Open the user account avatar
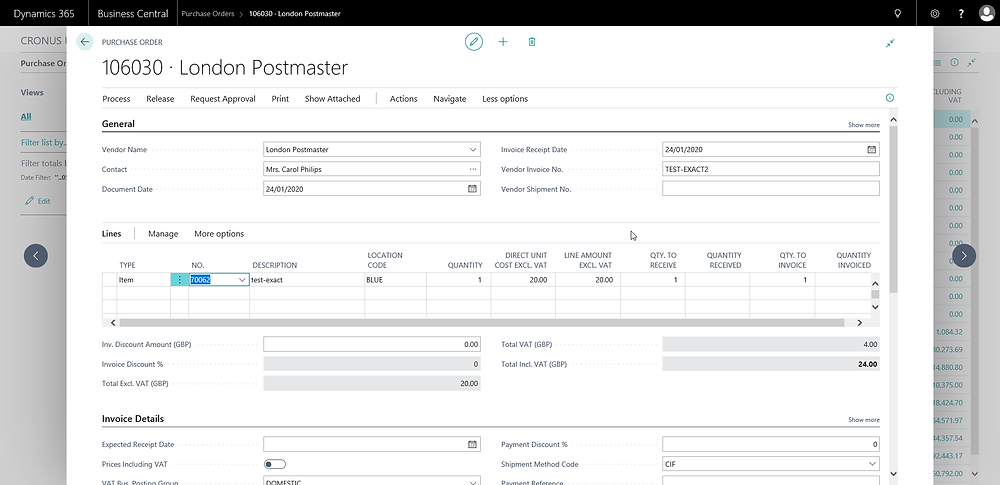This screenshot has width=1000, height=485. coord(987,13)
